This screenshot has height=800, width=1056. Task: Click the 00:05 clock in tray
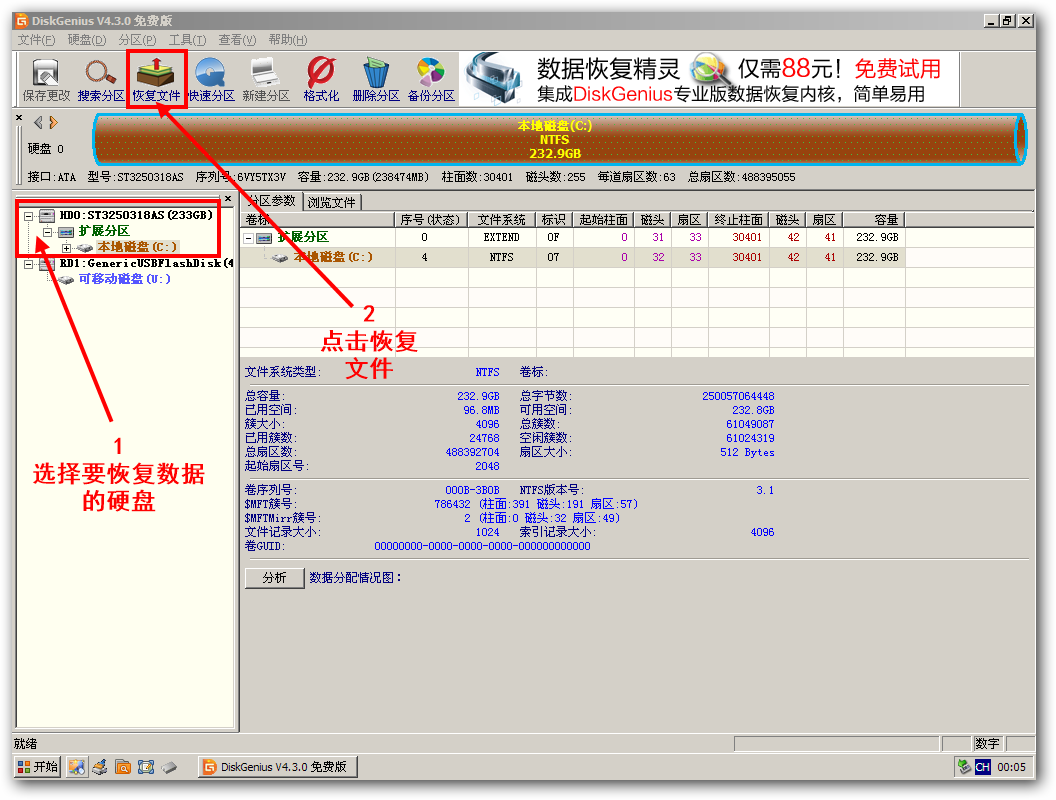pos(1011,767)
